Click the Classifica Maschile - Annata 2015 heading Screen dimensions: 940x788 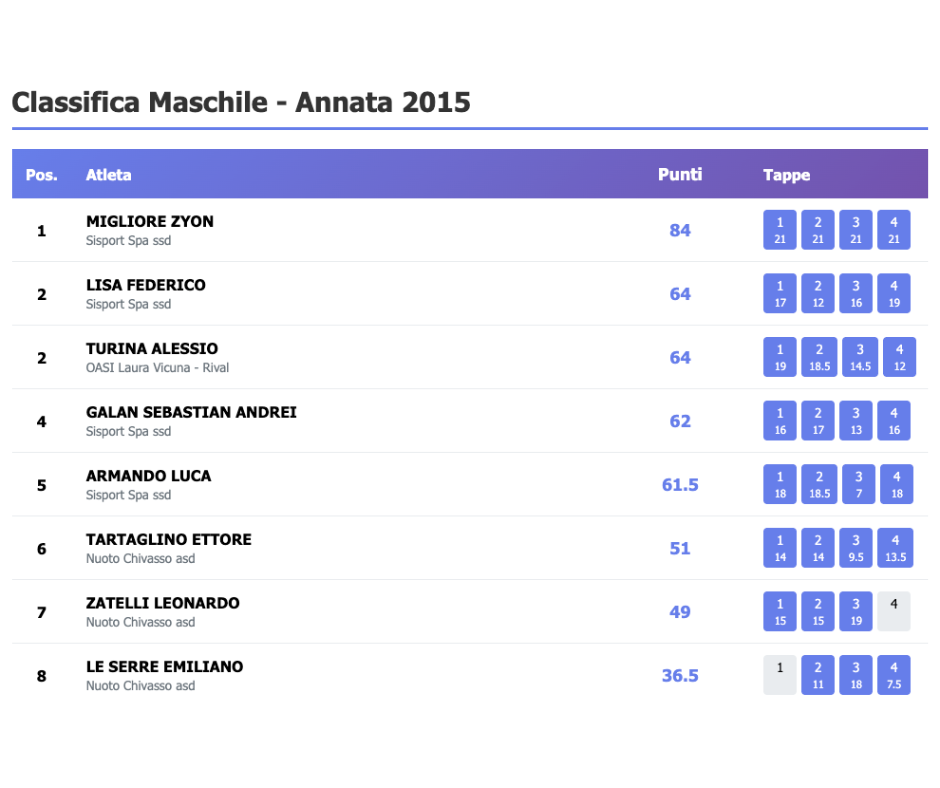pyautogui.click(x=241, y=102)
